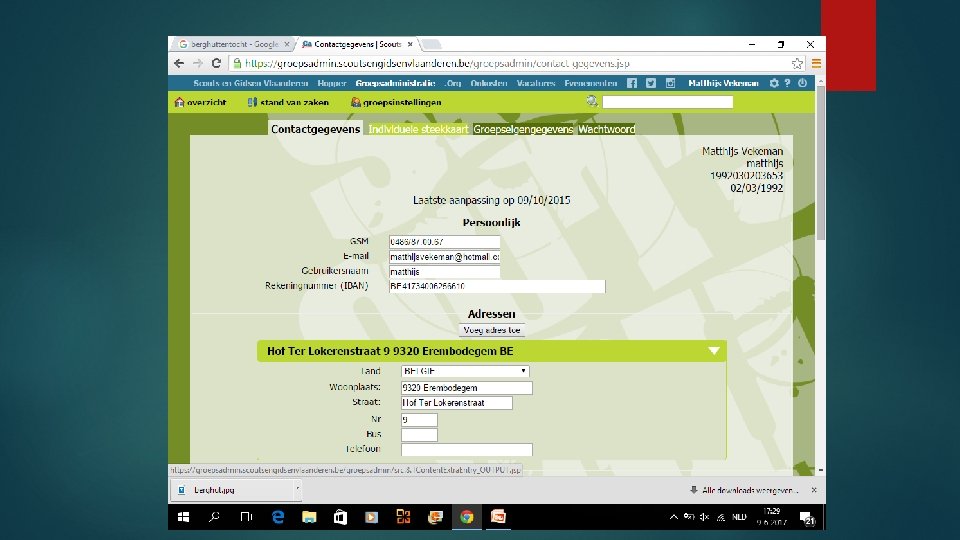Screen dimensions: 960x540
Task: Click the question mark help icon
Action: (x=787, y=83)
